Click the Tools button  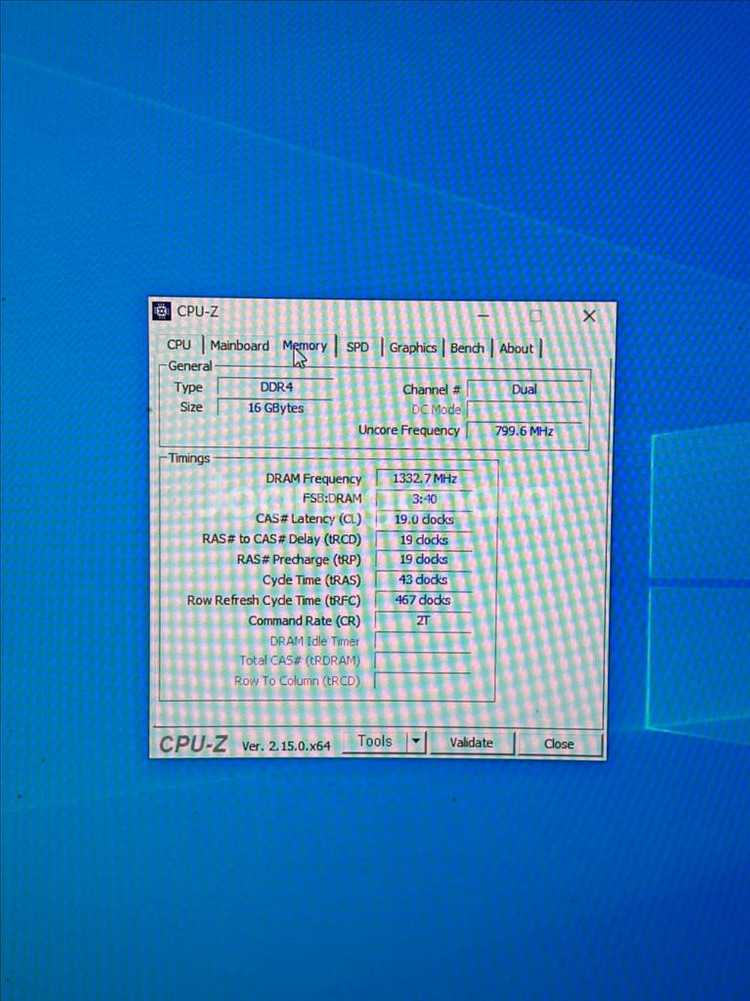(374, 741)
